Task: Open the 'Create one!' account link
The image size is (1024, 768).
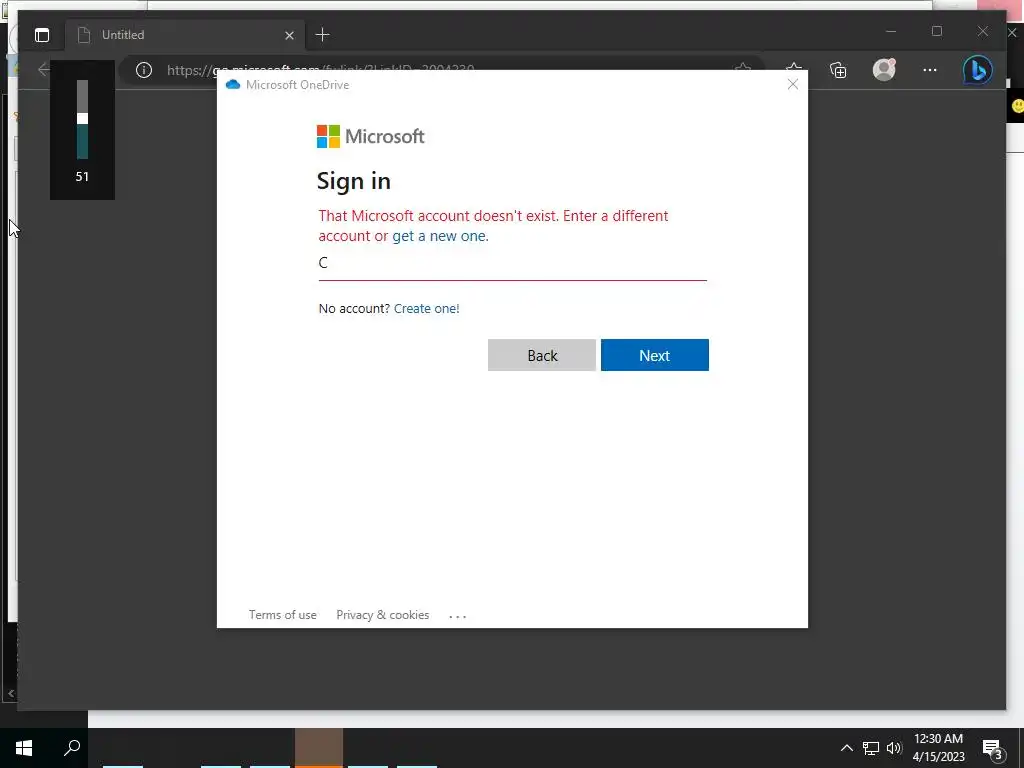Action: pos(426,308)
